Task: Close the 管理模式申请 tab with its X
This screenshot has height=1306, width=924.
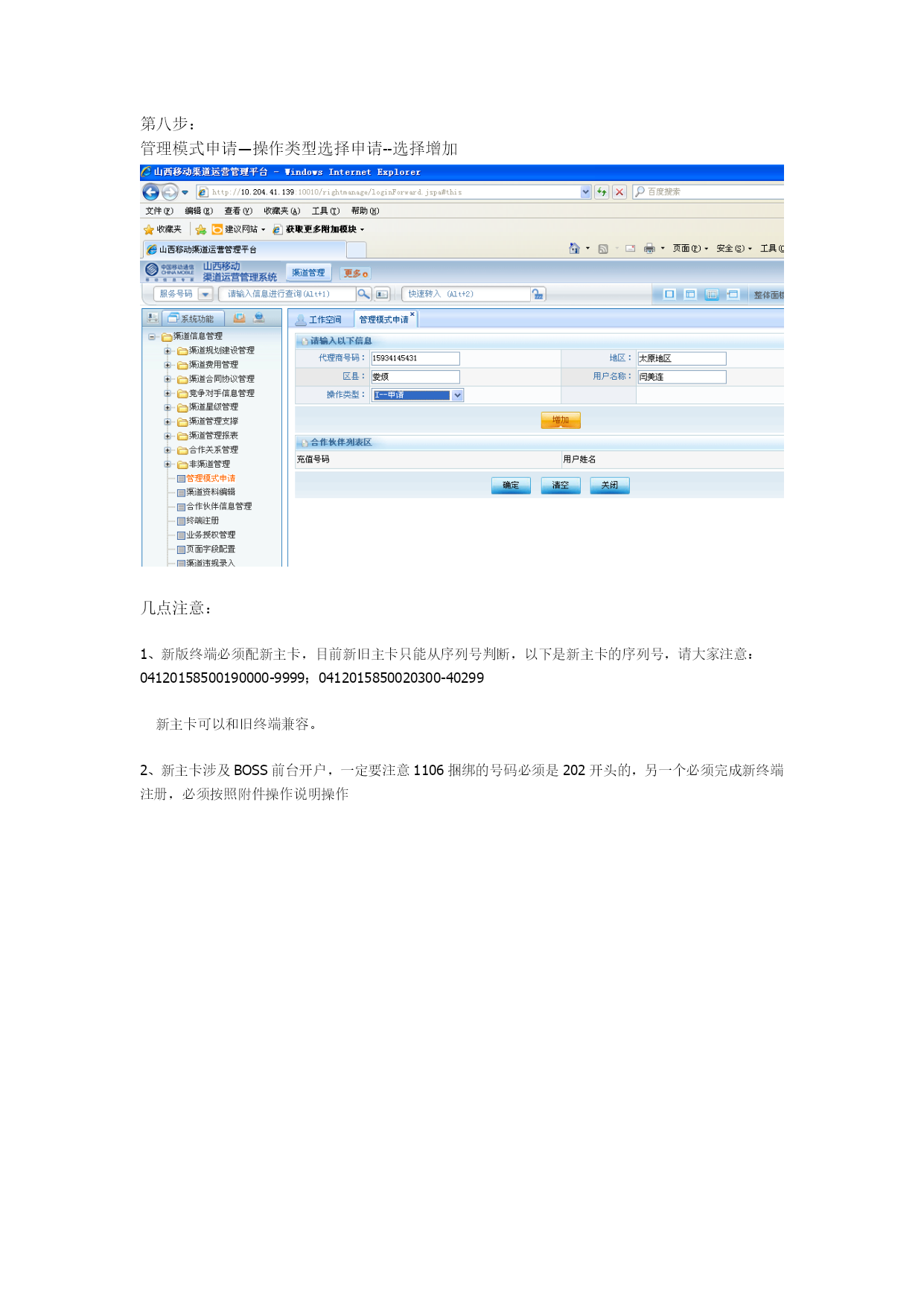Action: (x=412, y=314)
